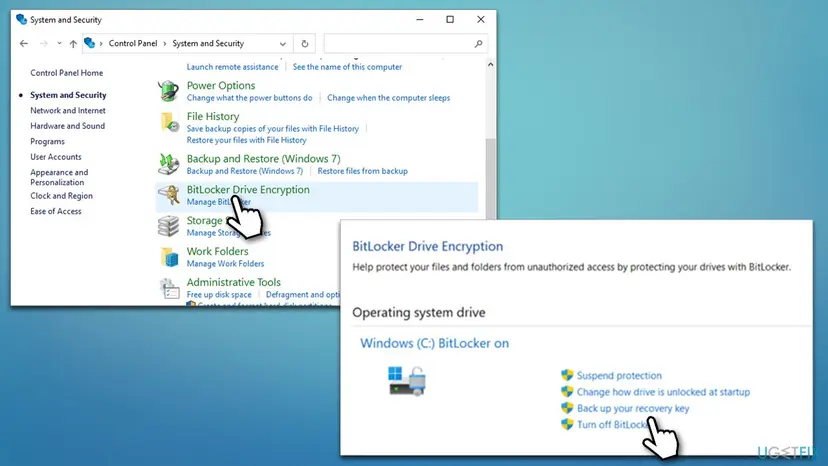Open Restore files from backup link

coord(362,171)
